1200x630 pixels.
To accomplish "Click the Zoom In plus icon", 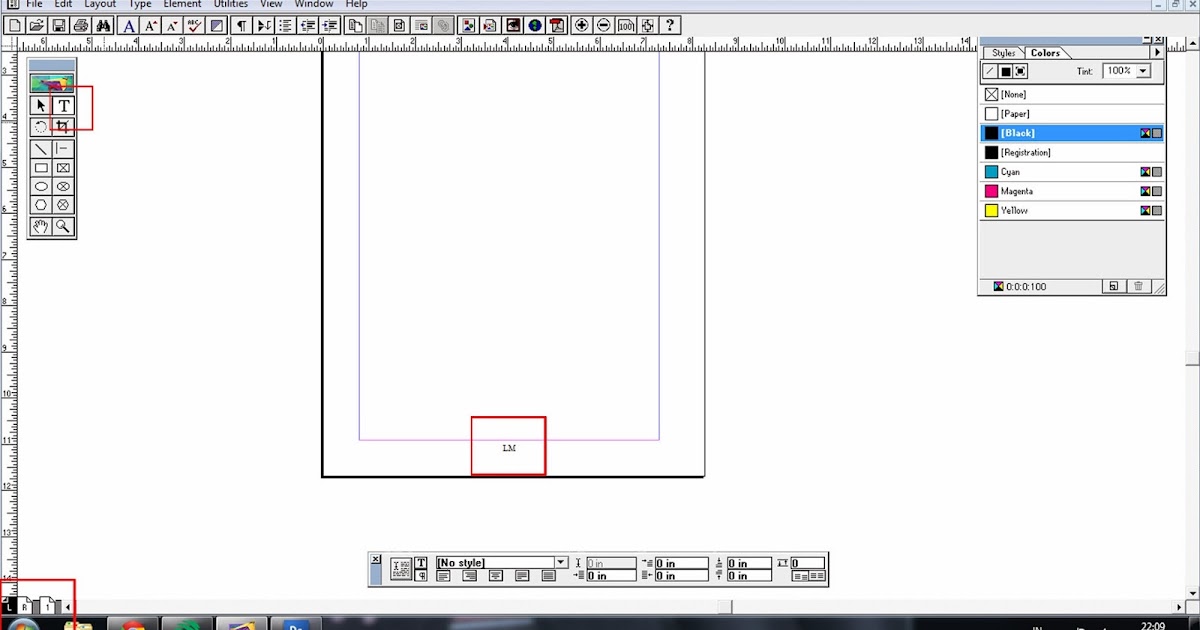I will click(582, 25).
